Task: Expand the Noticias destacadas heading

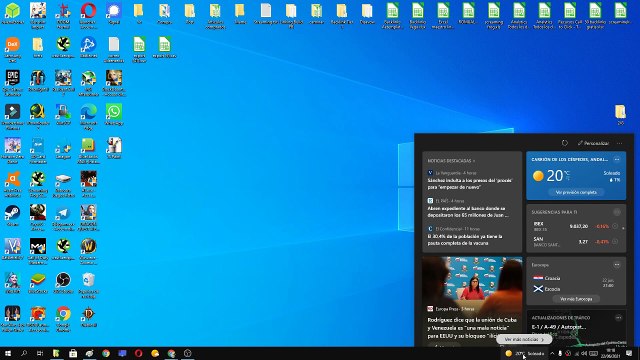Action: click(451, 161)
